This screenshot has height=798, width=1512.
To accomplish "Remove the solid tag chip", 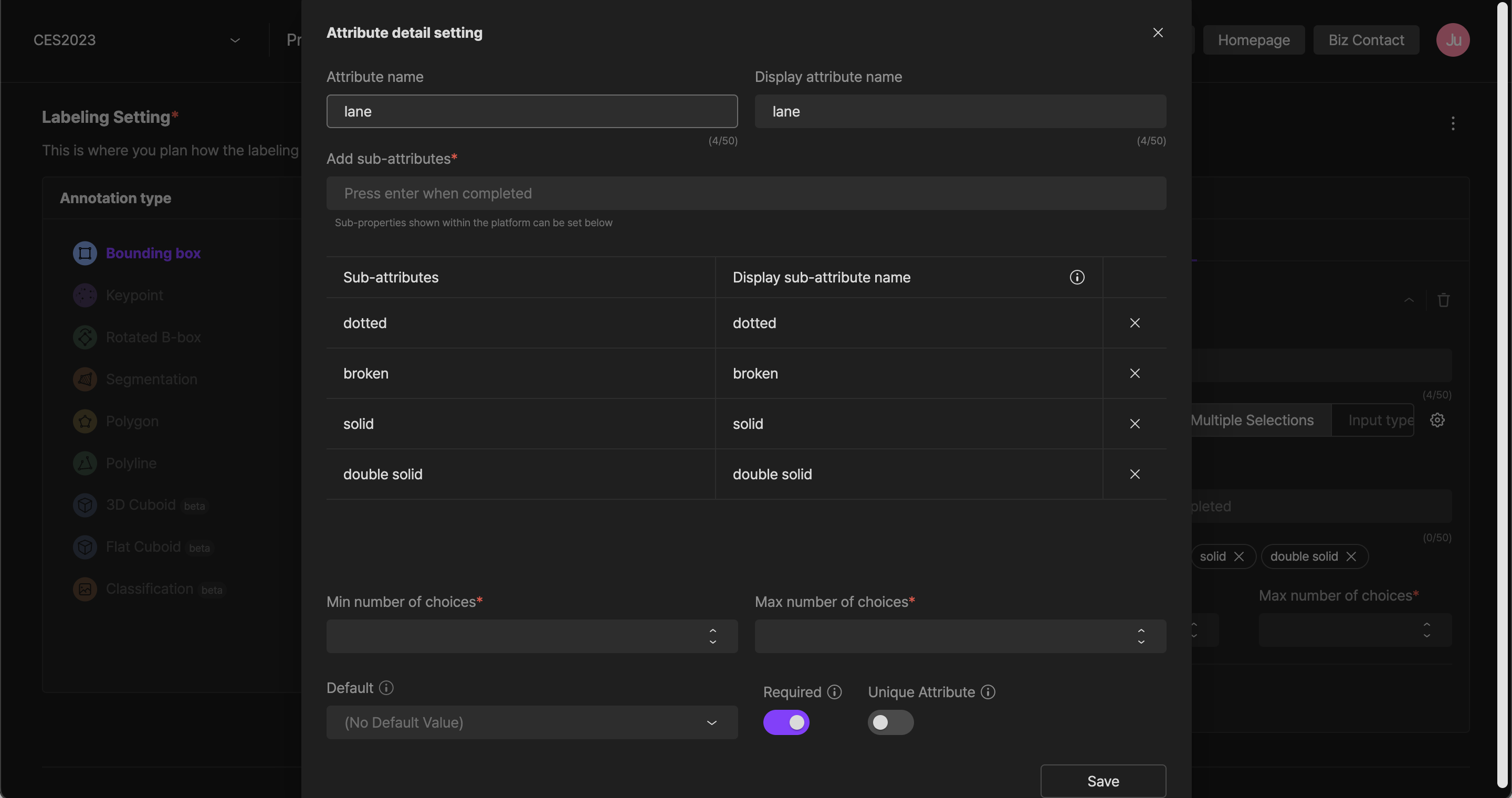I will pyautogui.click(x=1238, y=557).
